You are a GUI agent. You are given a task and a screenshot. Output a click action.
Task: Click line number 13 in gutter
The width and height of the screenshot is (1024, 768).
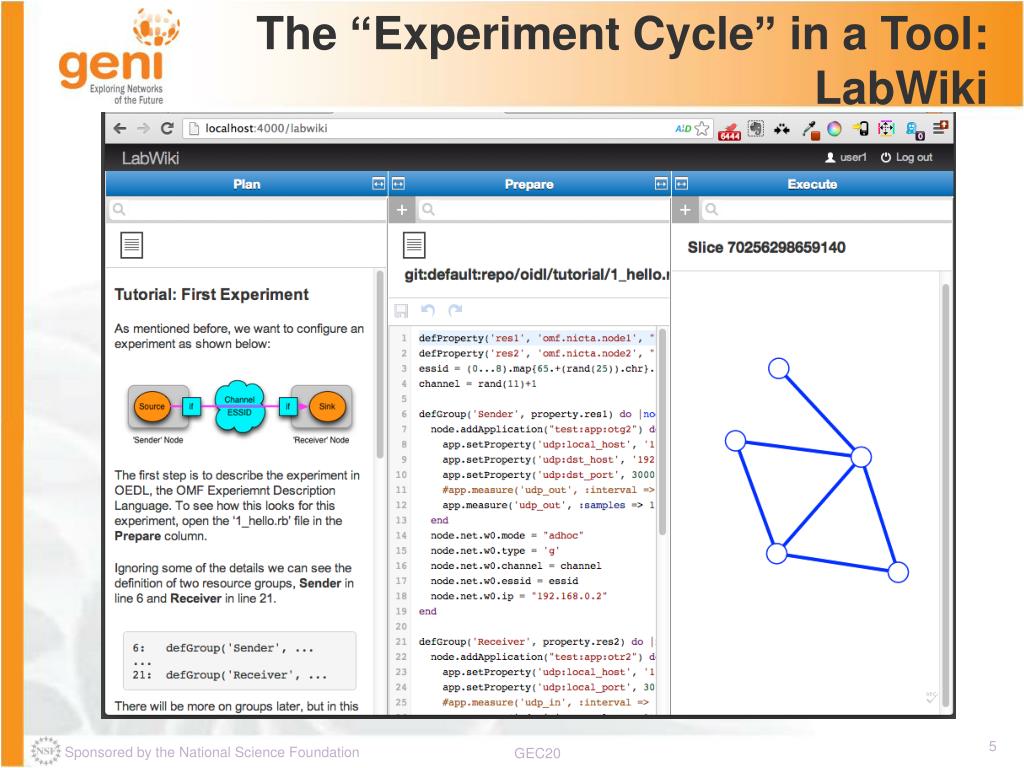(x=401, y=520)
